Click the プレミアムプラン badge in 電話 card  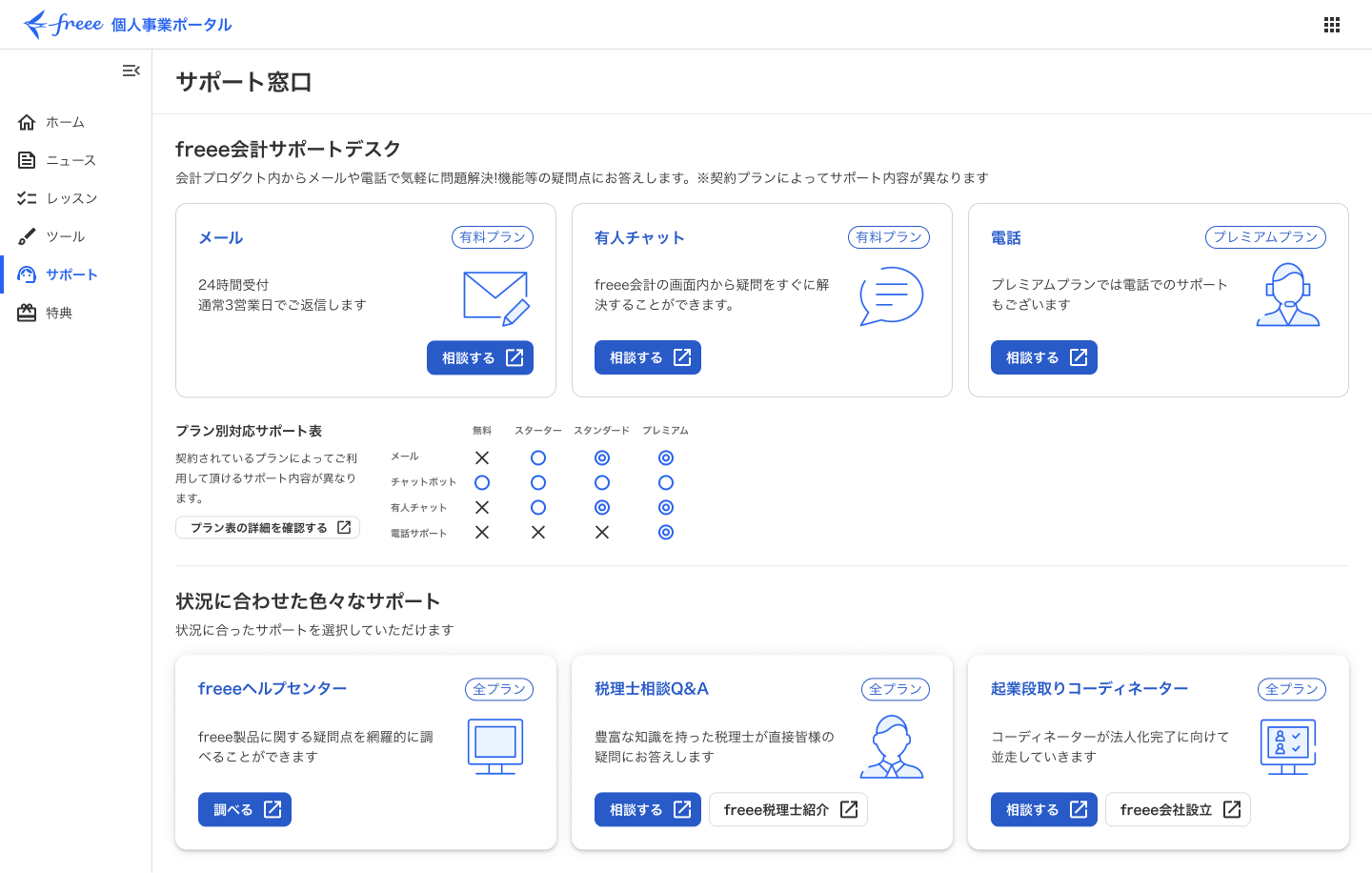click(1265, 237)
